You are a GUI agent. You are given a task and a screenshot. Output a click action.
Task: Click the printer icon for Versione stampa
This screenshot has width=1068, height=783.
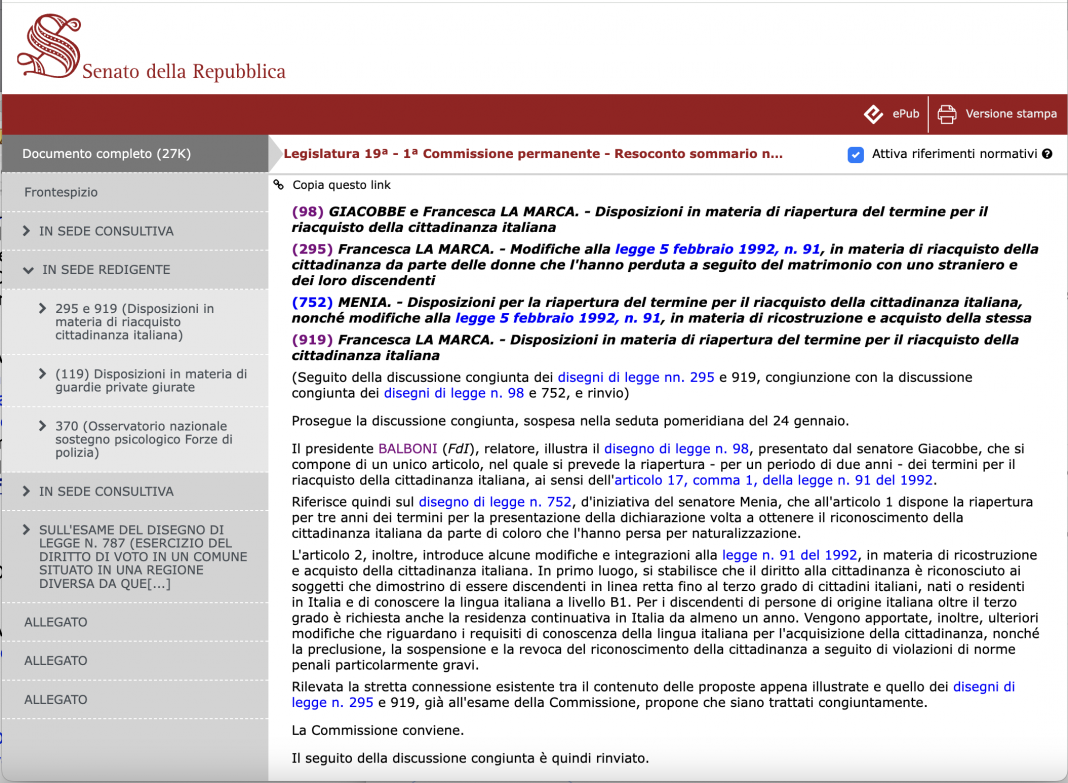tap(947, 114)
